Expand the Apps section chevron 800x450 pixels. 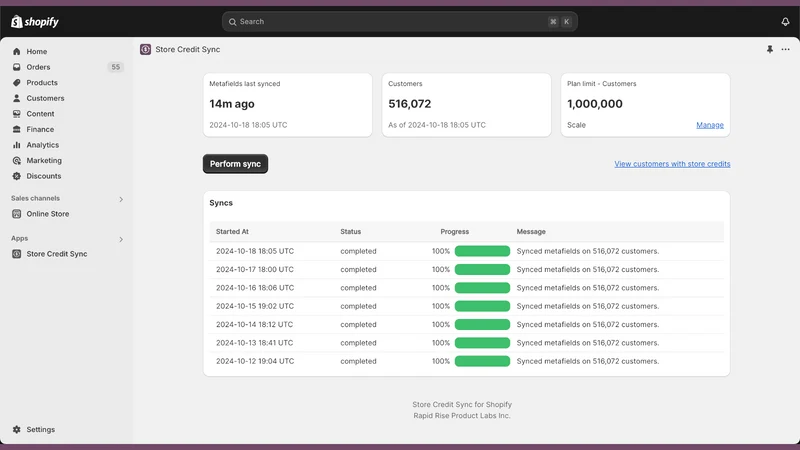121,239
